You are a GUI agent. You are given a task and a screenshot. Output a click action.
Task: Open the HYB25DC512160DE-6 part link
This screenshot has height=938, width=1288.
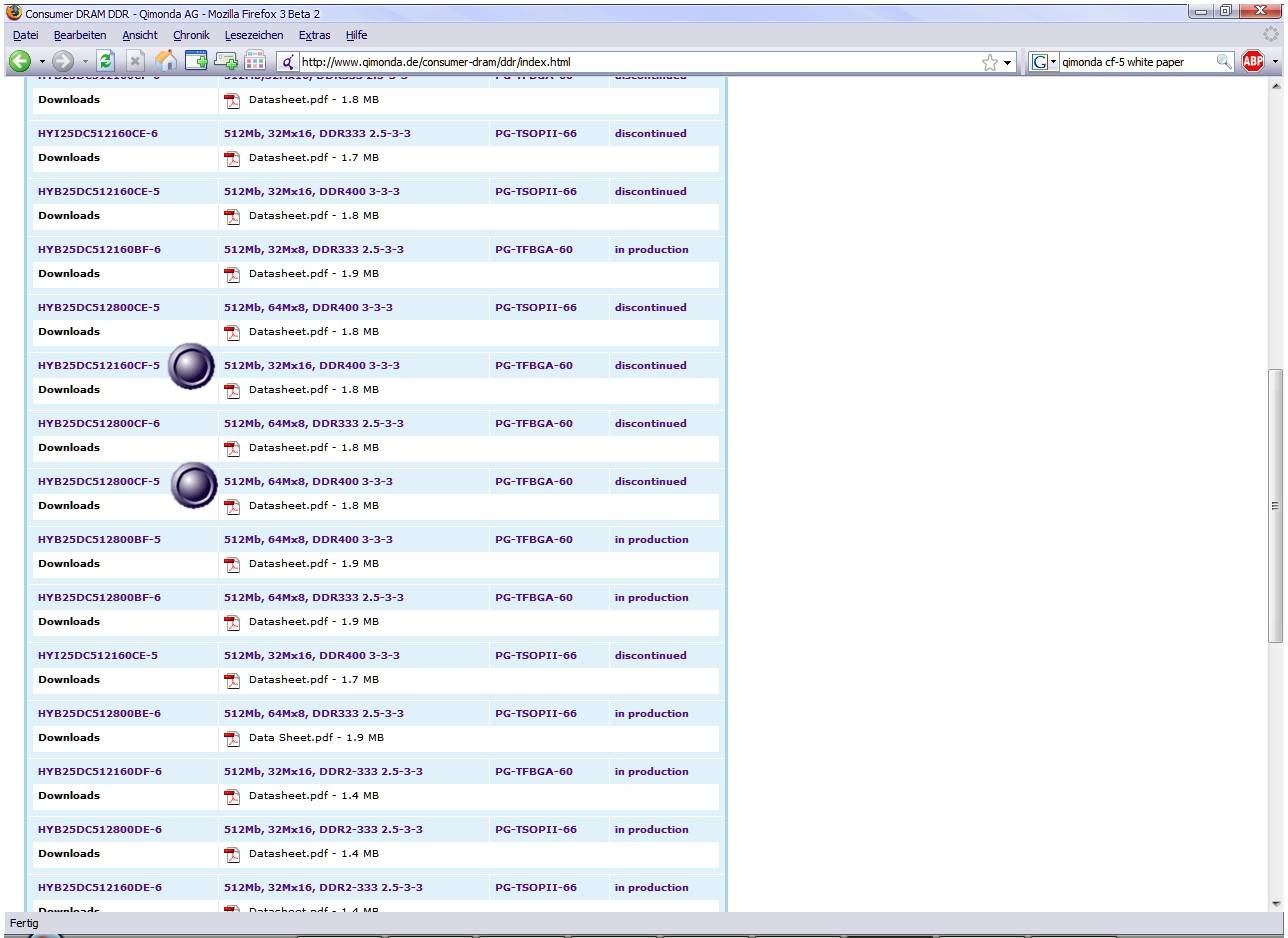click(x=100, y=888)
